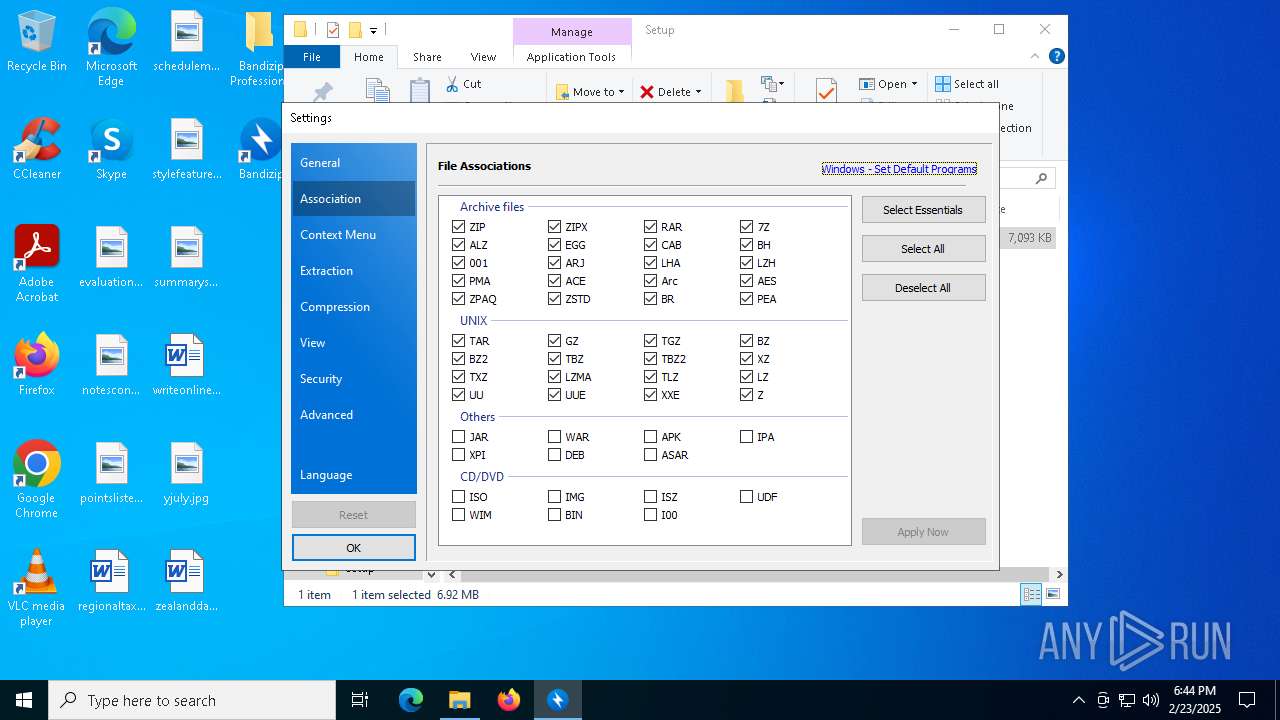
Task: Open the notification center icon
Action: click(1247, 700)
